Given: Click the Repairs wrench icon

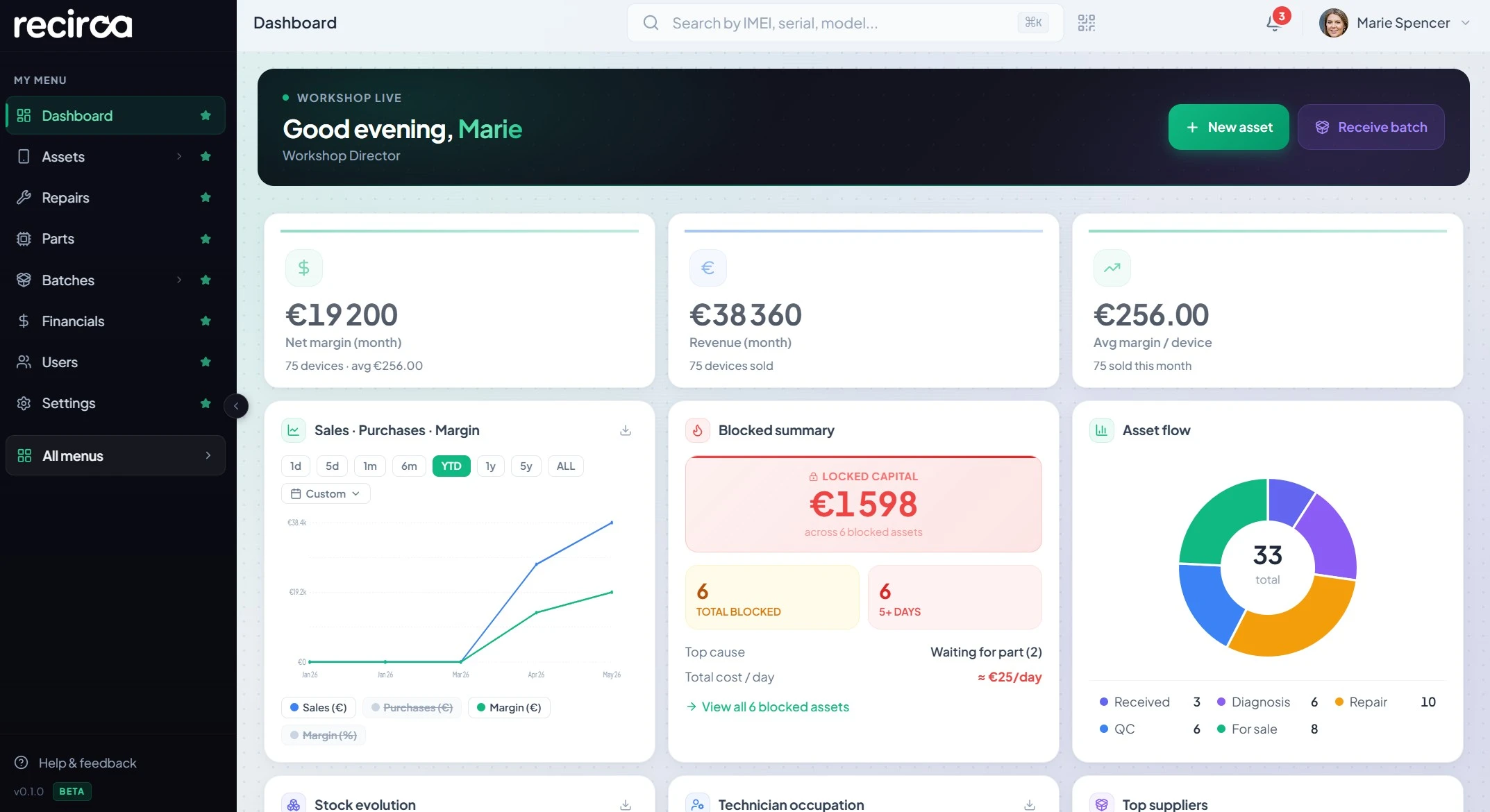Looking at the screenshot, I should pos(24,198).
